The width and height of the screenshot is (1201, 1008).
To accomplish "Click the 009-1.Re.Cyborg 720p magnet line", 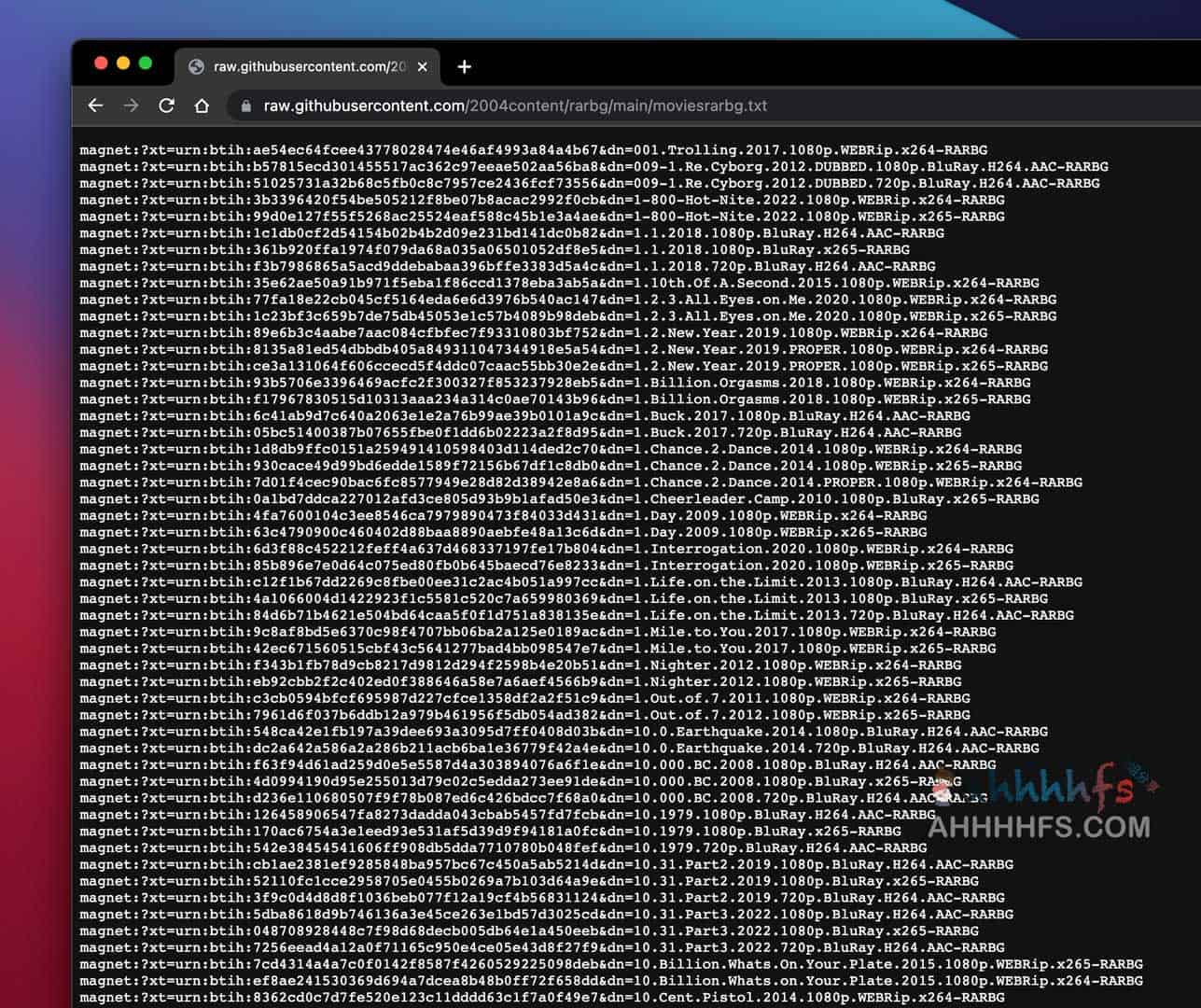I will [x=589, y=183].
